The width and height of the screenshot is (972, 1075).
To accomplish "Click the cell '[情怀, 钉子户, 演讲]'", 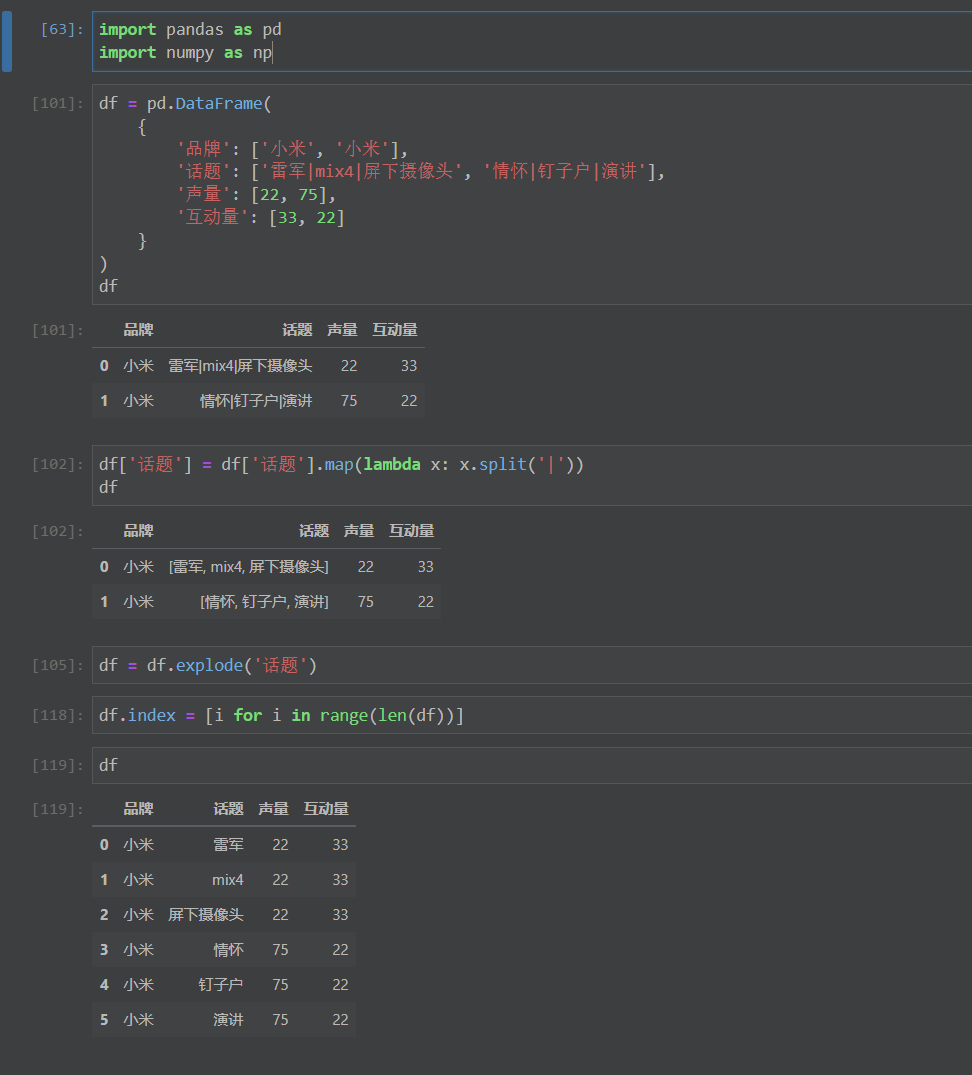I will pos(264,601).
